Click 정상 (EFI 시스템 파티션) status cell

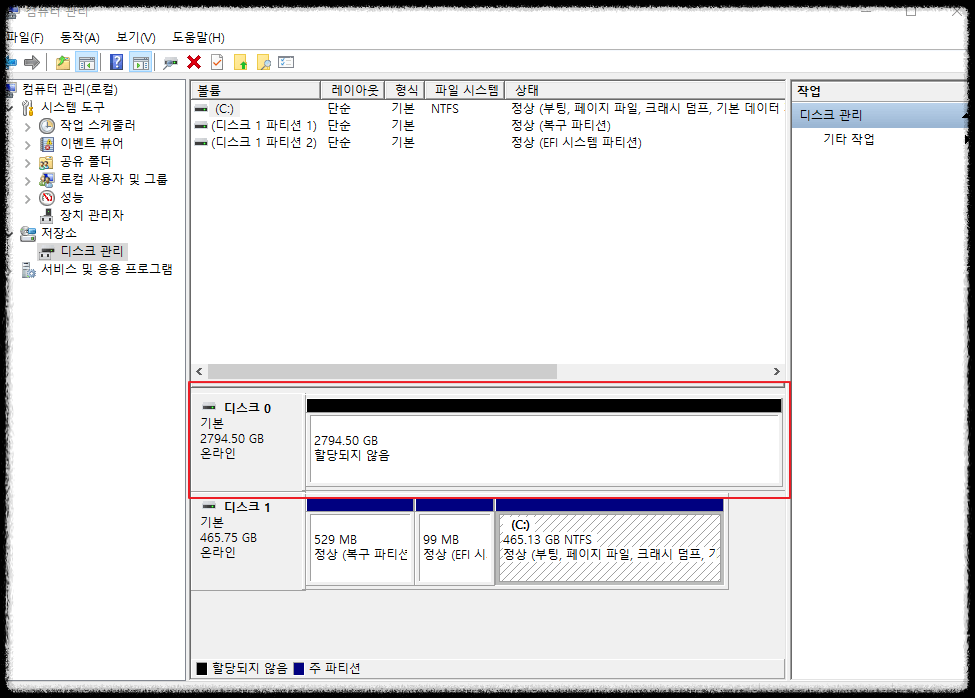point(576,142)
